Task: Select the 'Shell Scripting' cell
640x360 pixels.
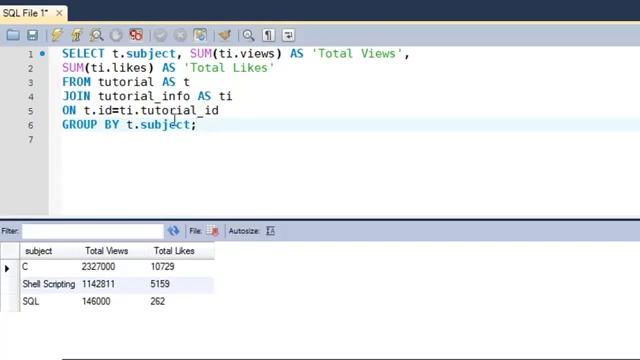Action: (49, 284)
